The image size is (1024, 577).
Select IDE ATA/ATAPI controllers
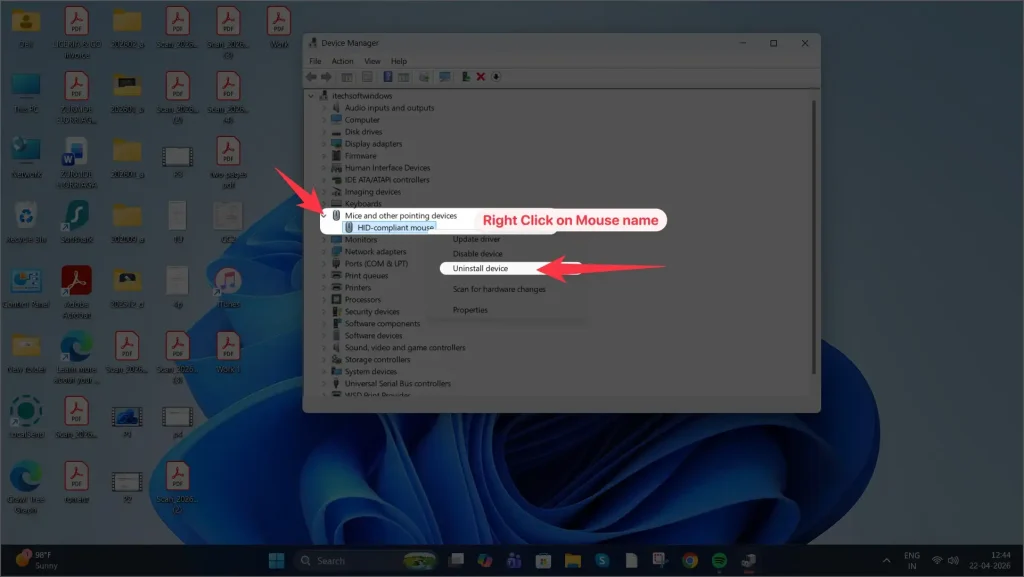point(387,179)
